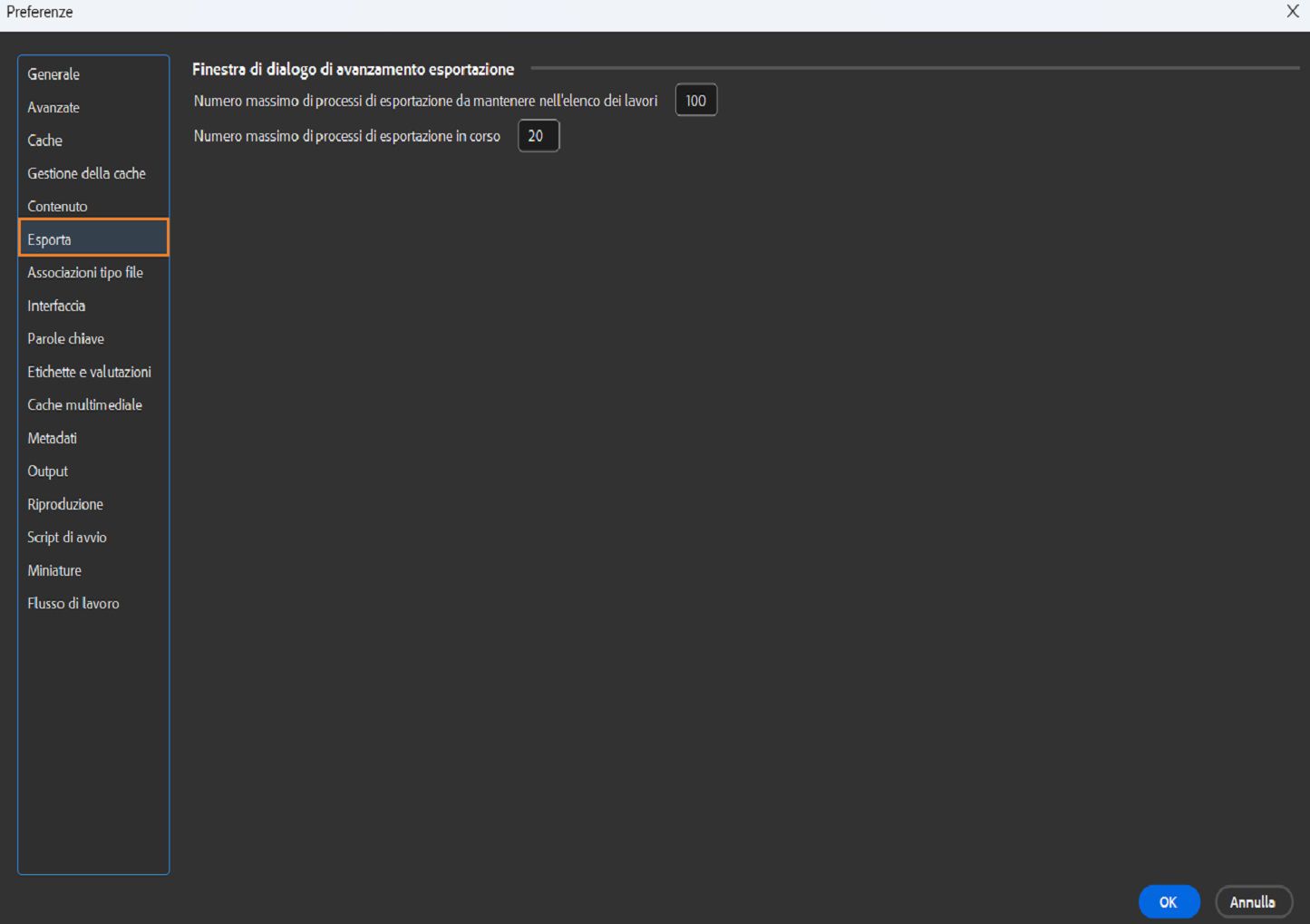Image resolution: width=1310 pixels, height=924 pixels.
Task: Select the Interfaccia category
Action: click(93, 306)
